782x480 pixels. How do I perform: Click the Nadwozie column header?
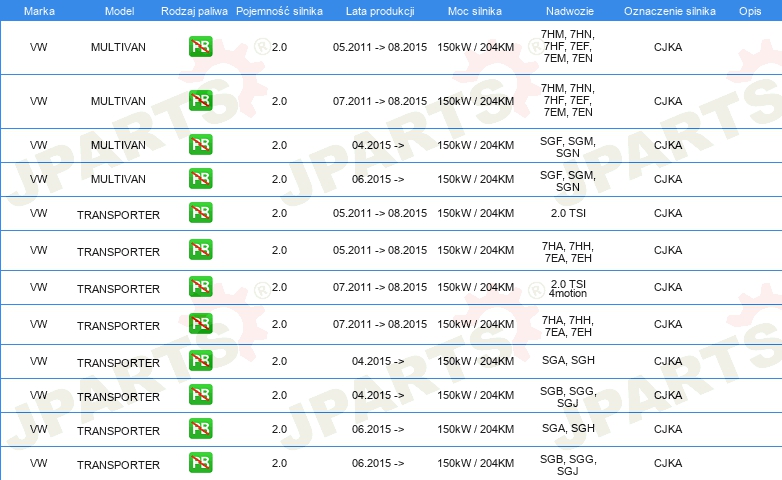pos(567,10)
